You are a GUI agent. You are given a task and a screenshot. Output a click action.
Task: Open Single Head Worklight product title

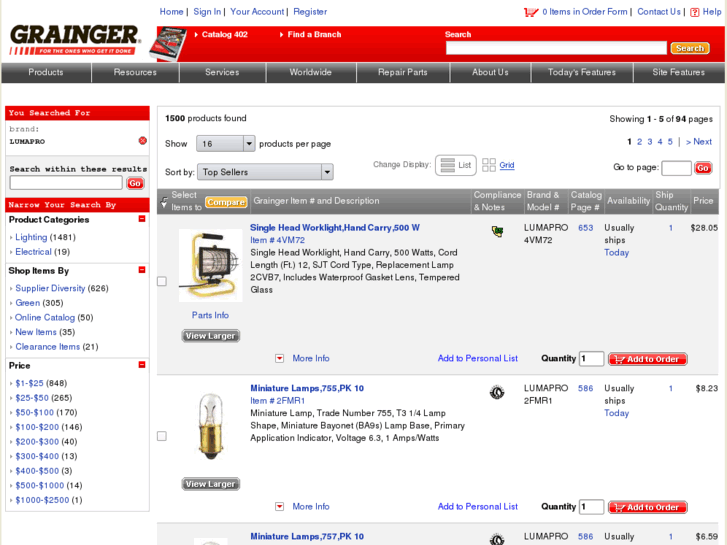[x=335, y=228]
